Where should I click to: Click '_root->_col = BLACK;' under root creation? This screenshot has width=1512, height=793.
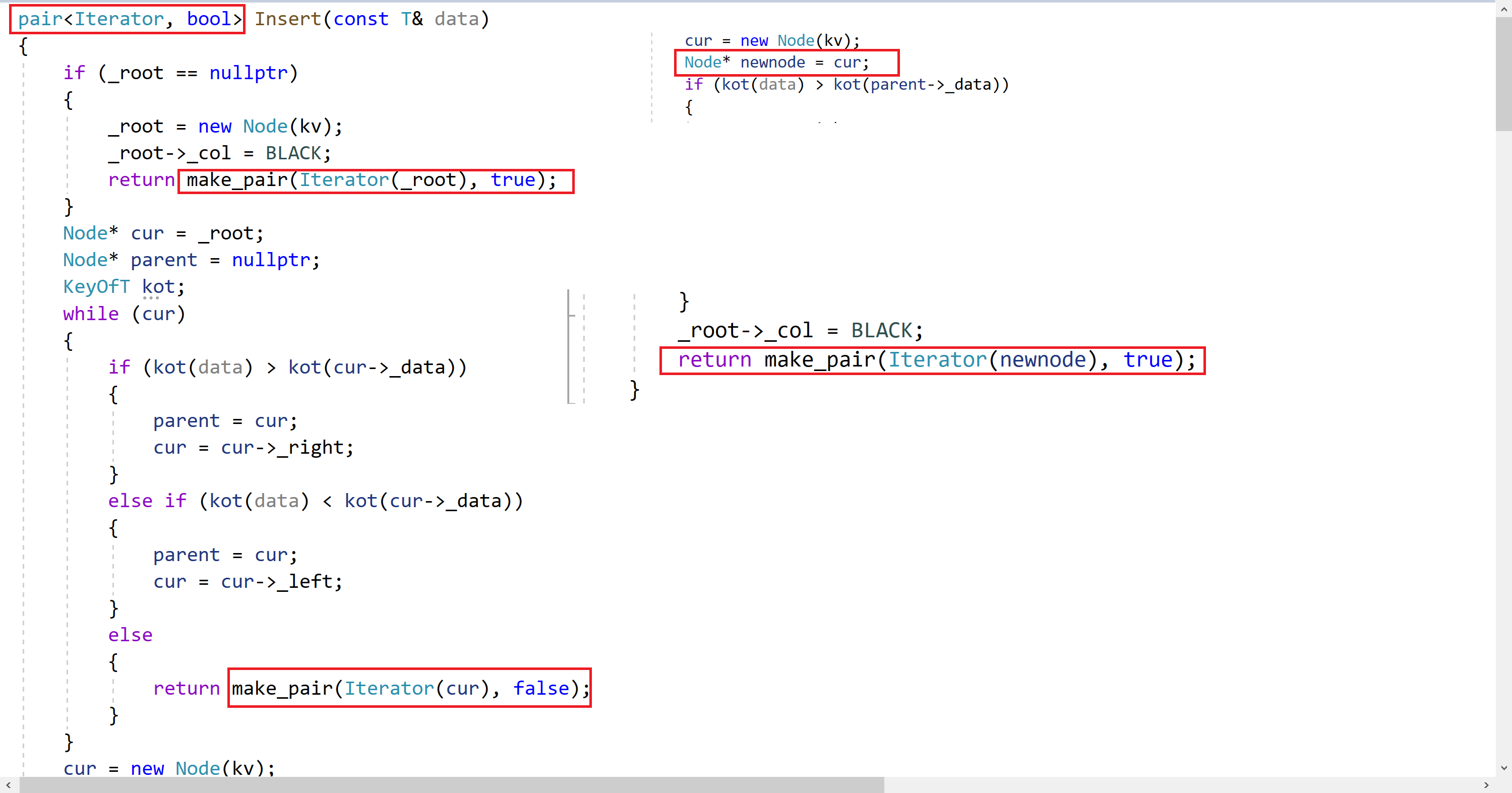point(219,153)
